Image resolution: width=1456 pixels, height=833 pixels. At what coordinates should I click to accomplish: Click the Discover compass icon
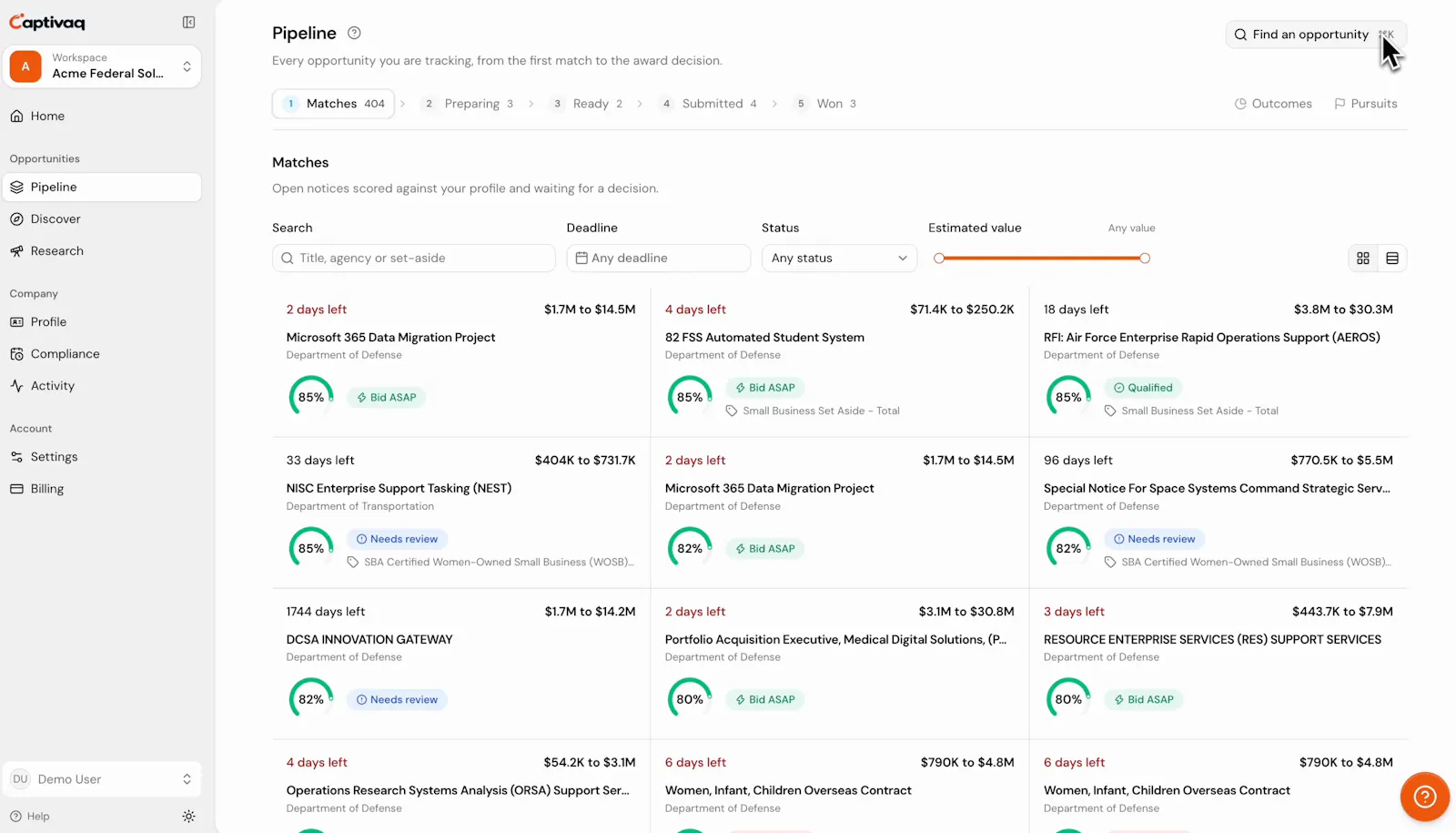point(16,219)
